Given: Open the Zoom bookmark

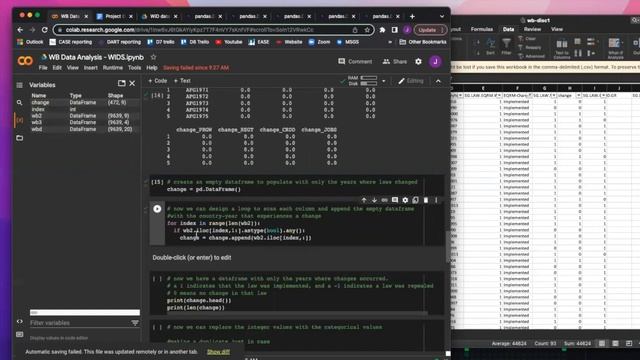Looking at the screenshot, I should 320,42.
